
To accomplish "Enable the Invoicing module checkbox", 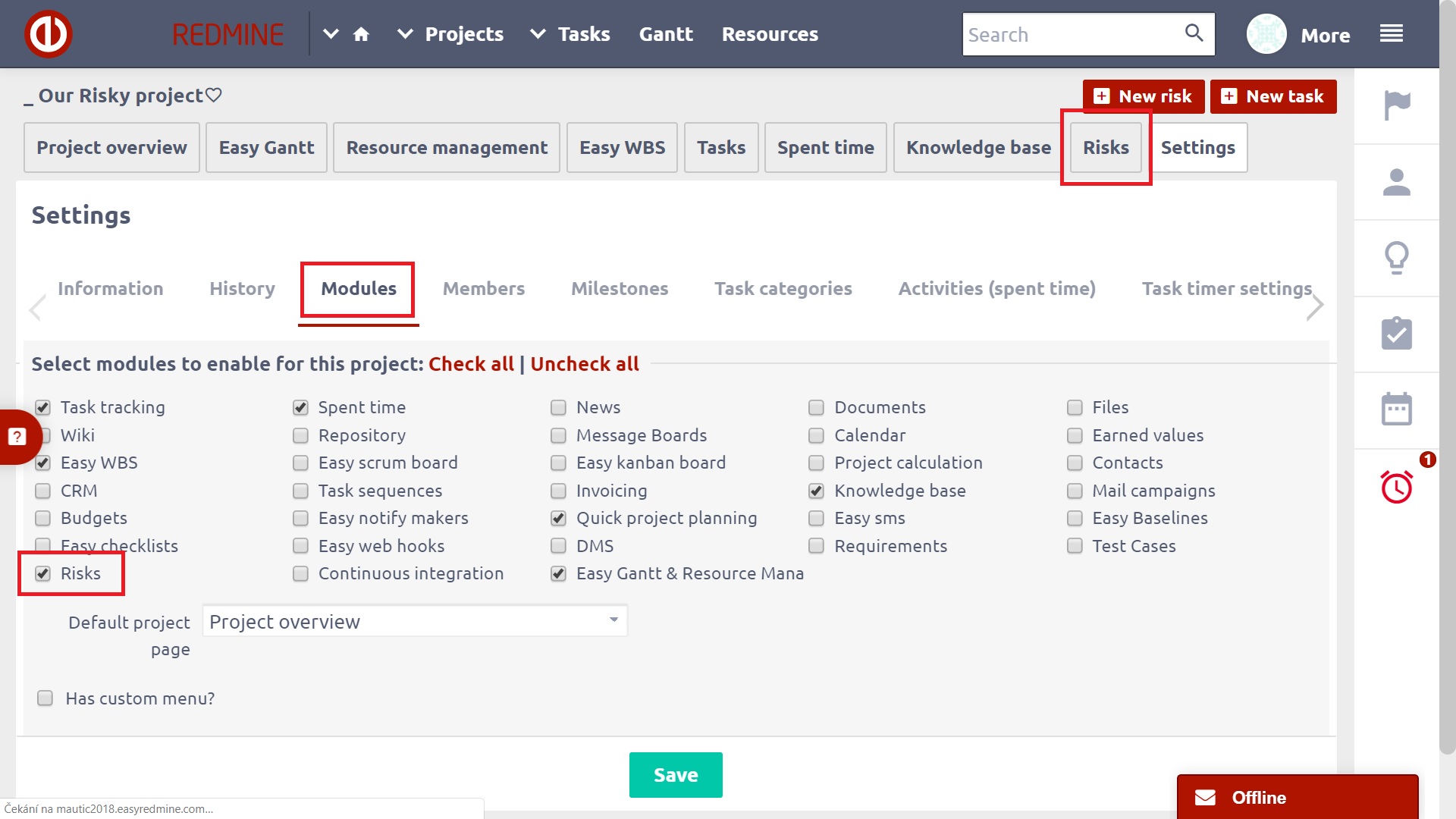I will (559, 491).
